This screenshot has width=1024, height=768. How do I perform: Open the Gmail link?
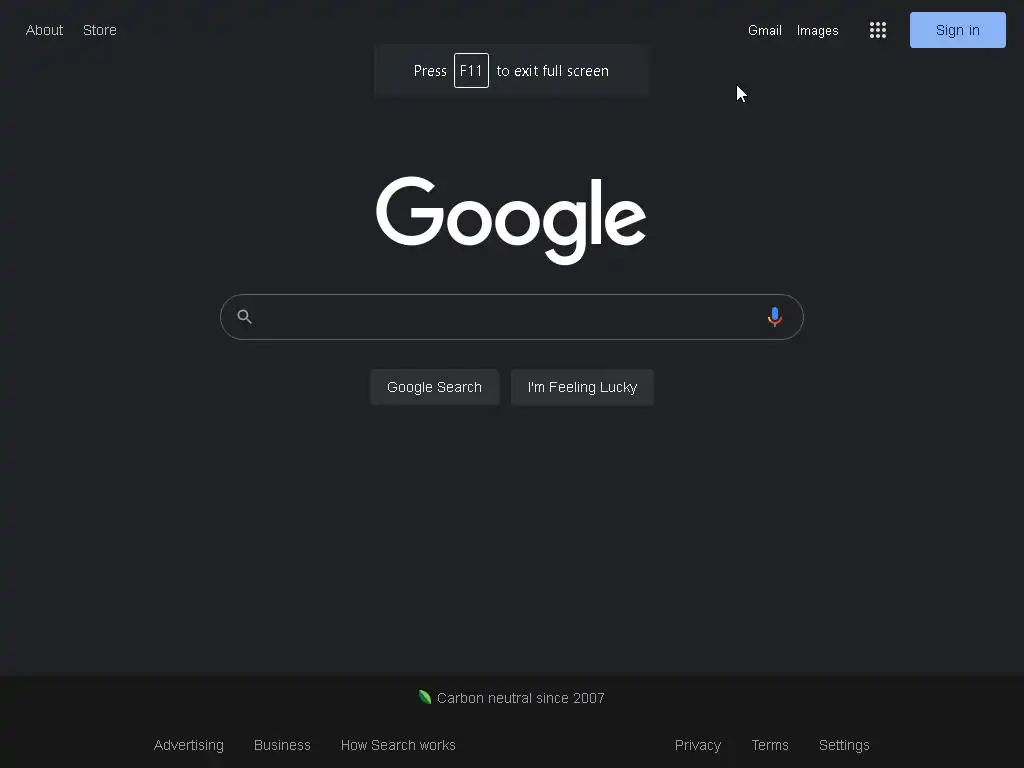pyautogui.click(x=765, y=30)
